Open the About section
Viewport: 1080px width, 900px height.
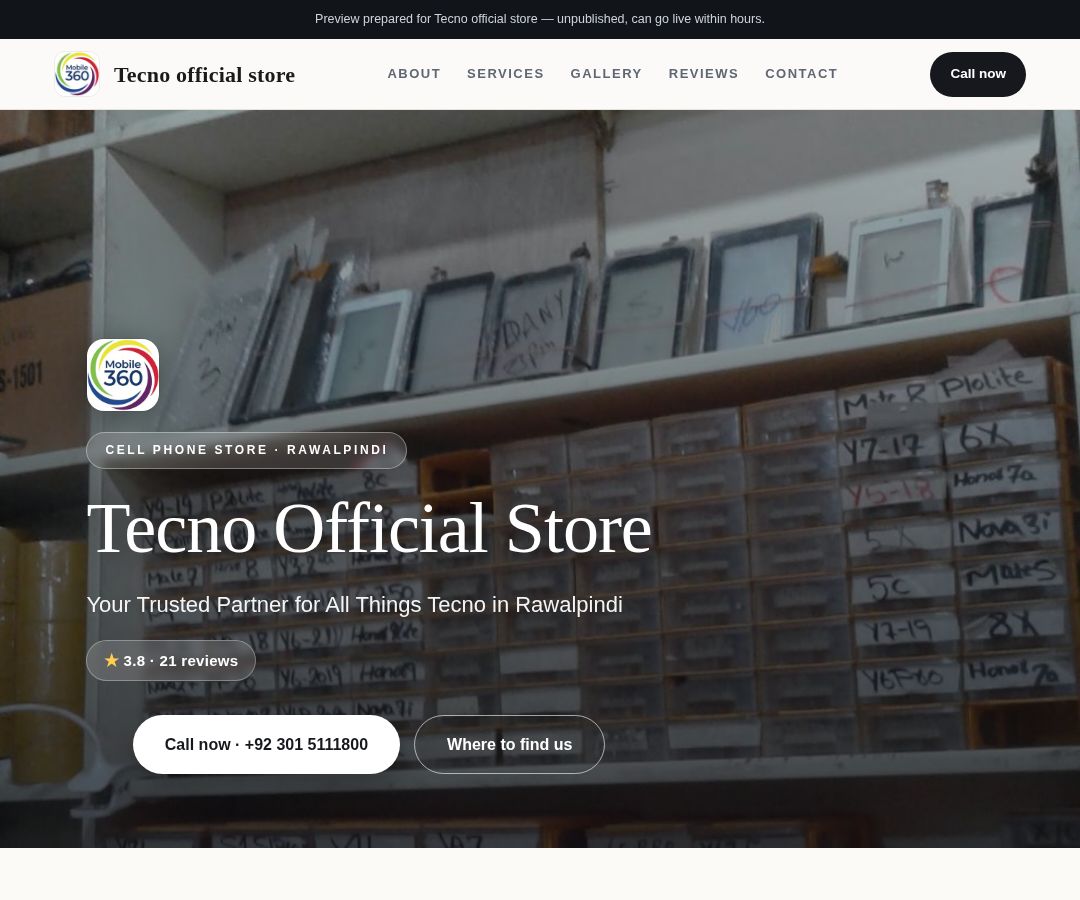[413, 74]
